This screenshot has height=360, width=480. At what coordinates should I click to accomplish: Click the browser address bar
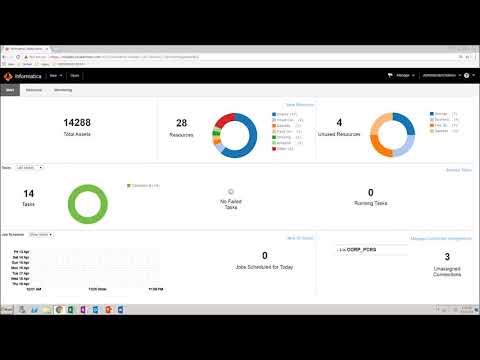tap(240, 57)
